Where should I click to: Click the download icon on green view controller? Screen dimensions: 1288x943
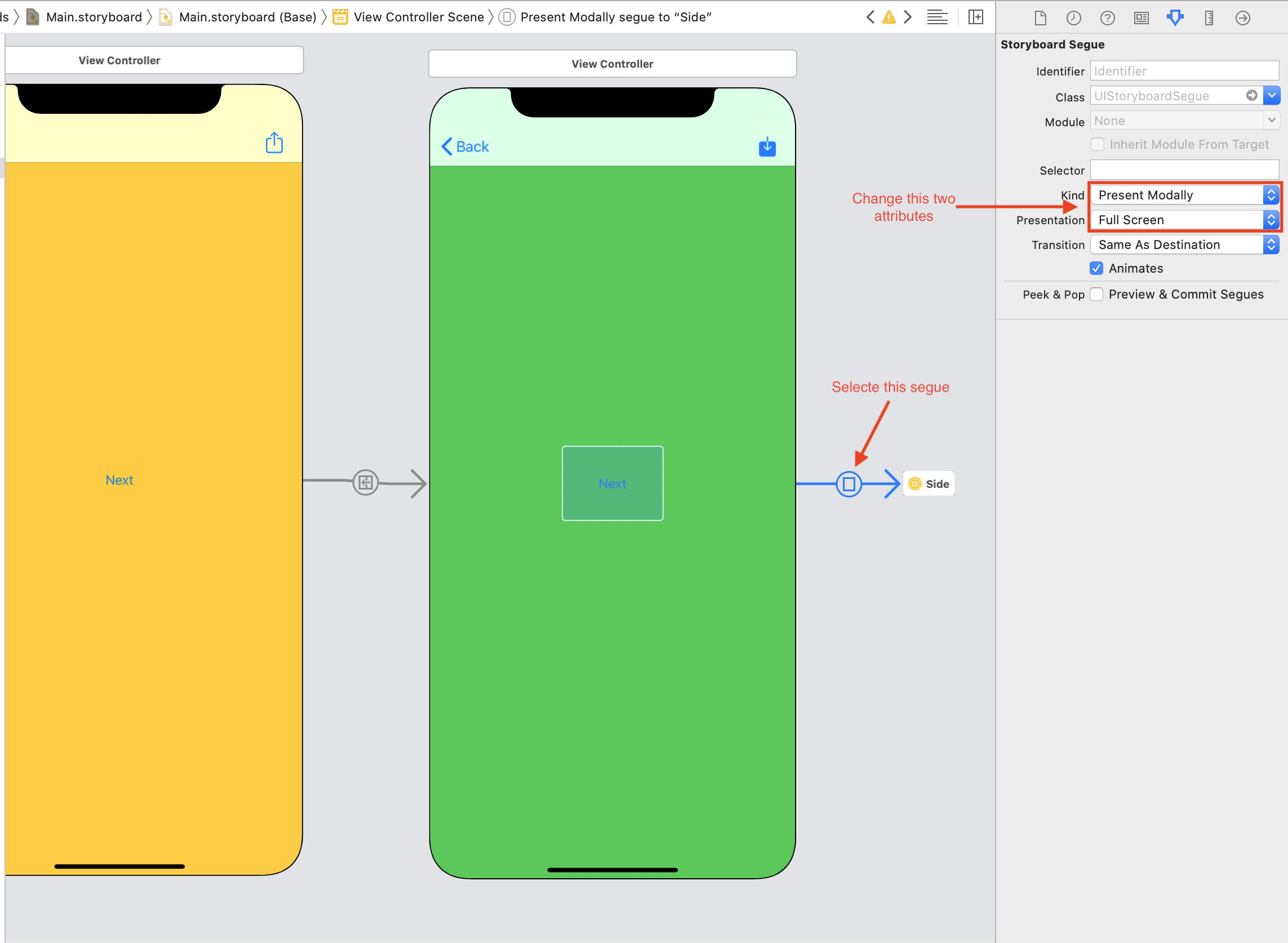tap(767, 147)
